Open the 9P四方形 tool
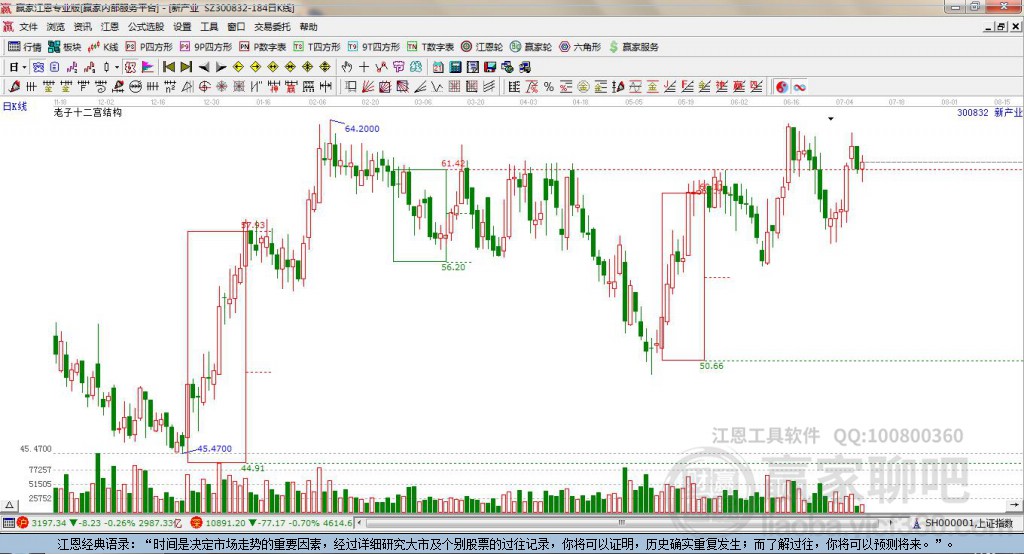Viewport: 1024px width, 554px height. [x=206, y=47]
